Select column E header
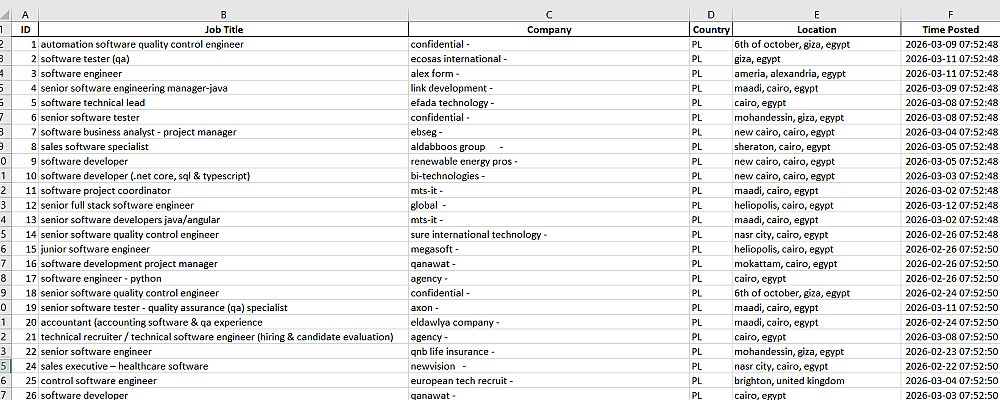This screenshot has width=1000, height=400. coord(816,14)
